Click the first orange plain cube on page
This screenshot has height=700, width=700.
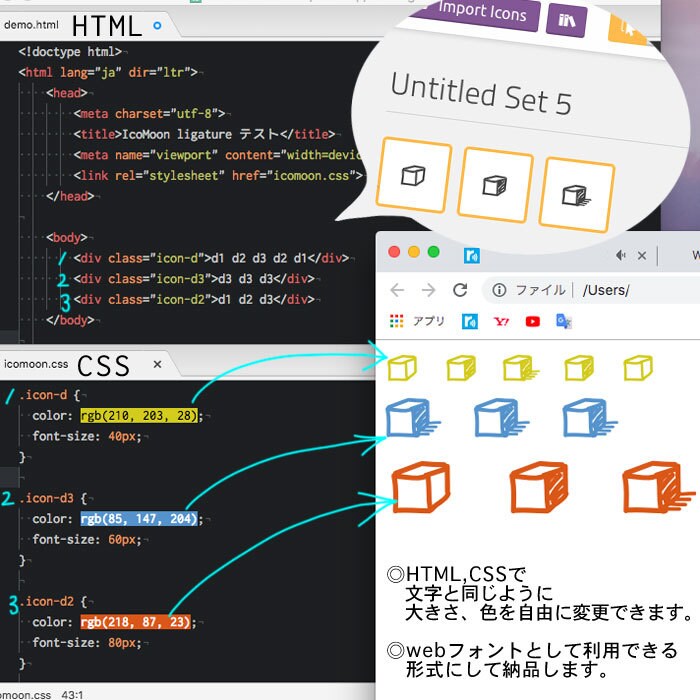click(x=421, y=488)
